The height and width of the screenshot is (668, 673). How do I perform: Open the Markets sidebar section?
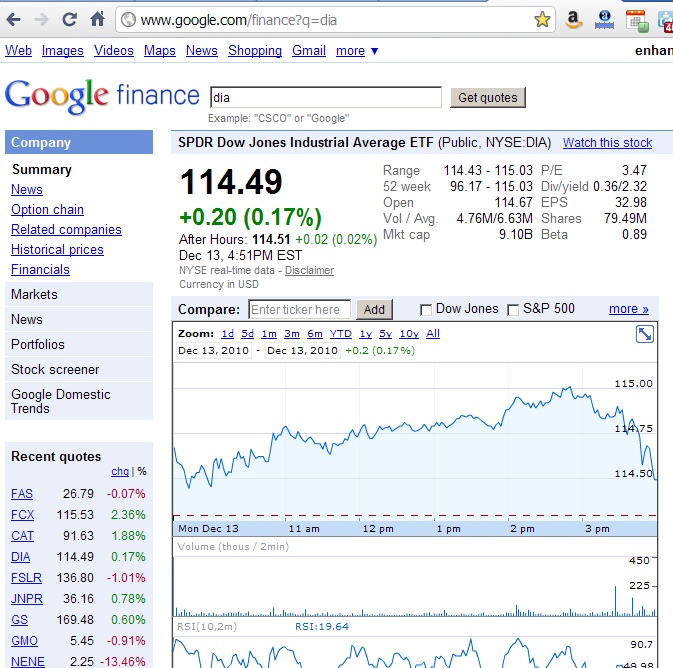click(x=79, y=295)
